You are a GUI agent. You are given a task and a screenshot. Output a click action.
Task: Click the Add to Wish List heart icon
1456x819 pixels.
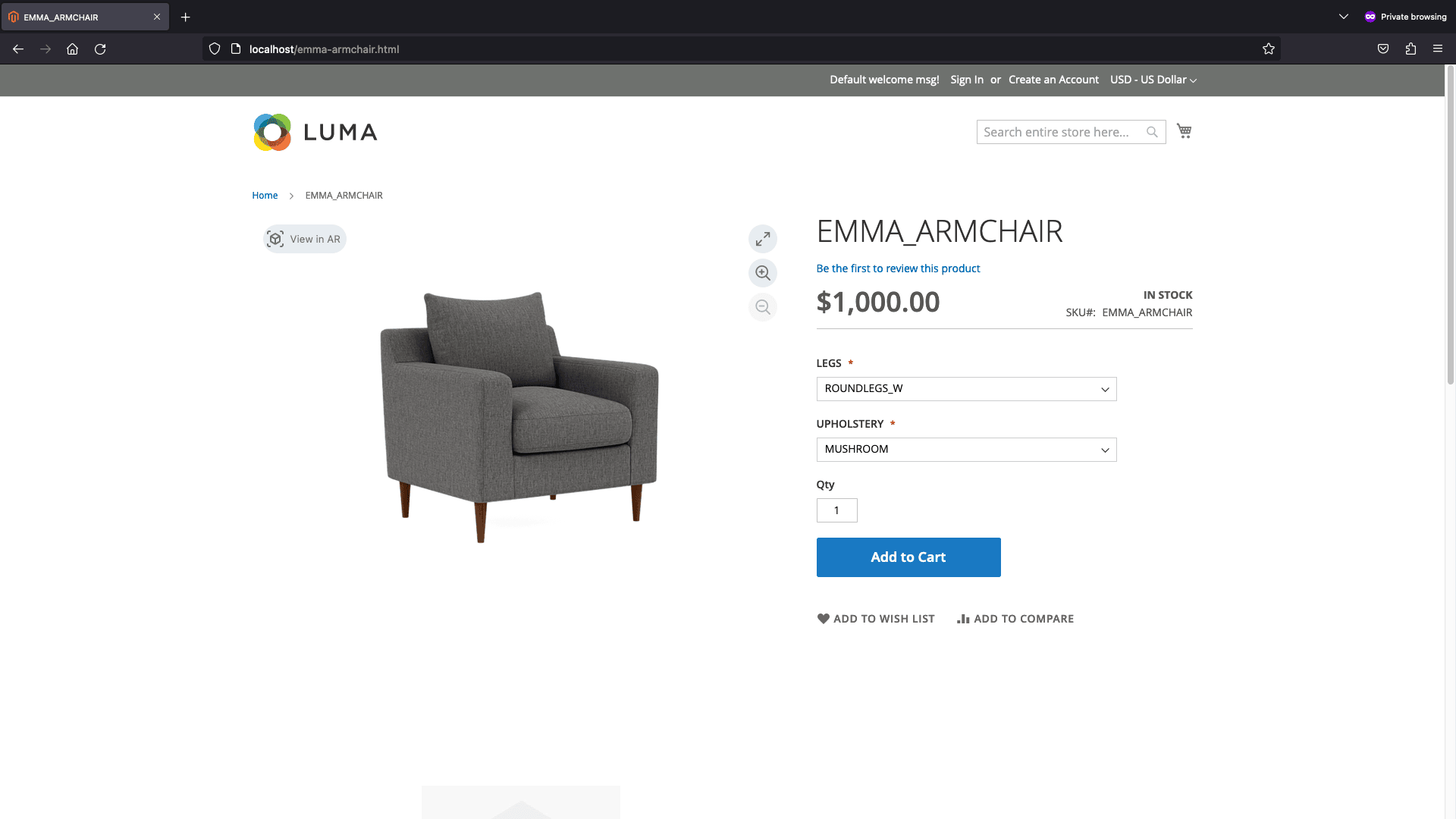[x=822, y=618]
